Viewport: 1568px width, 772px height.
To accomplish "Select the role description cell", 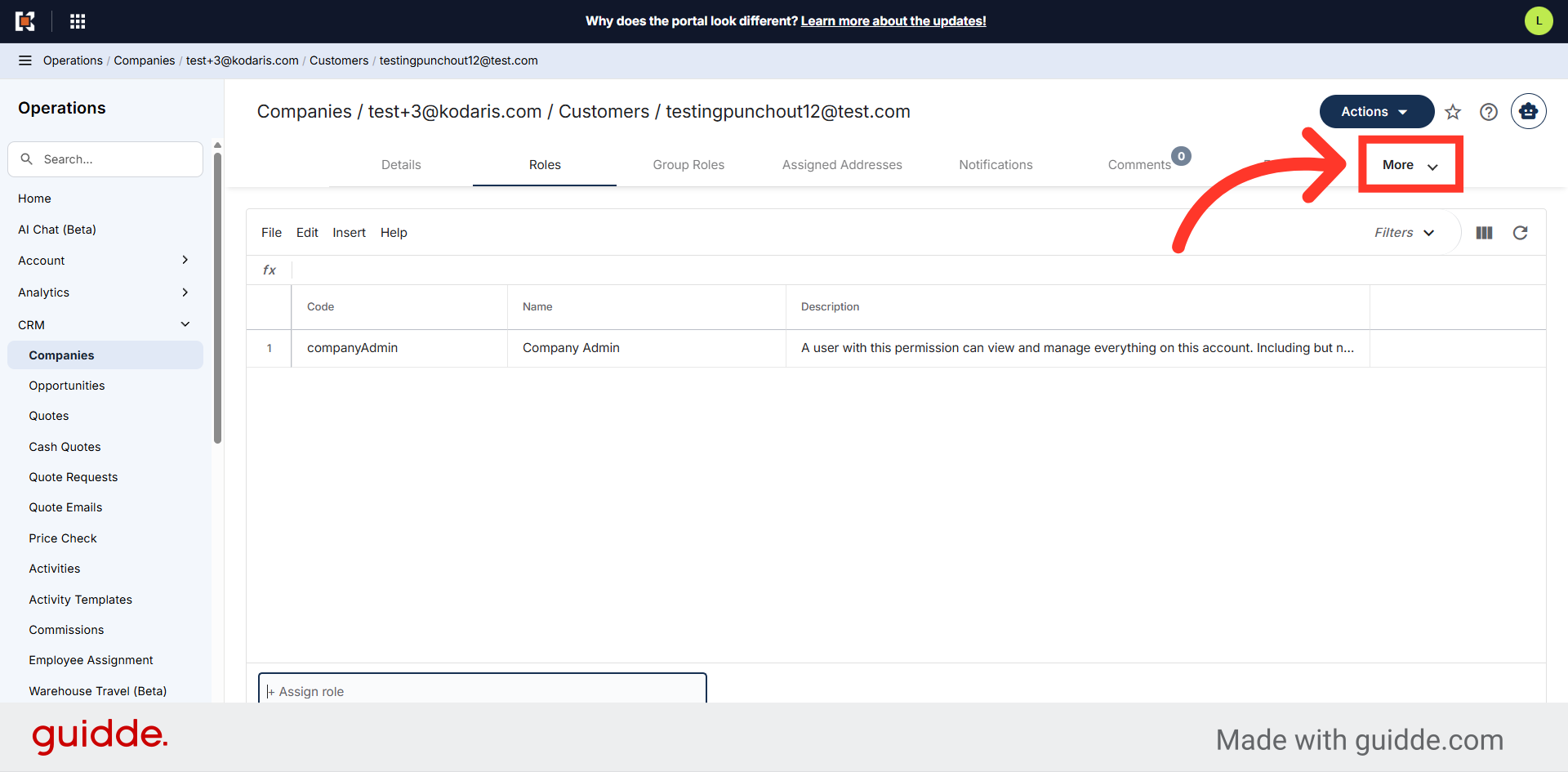I will point(1078,348).
